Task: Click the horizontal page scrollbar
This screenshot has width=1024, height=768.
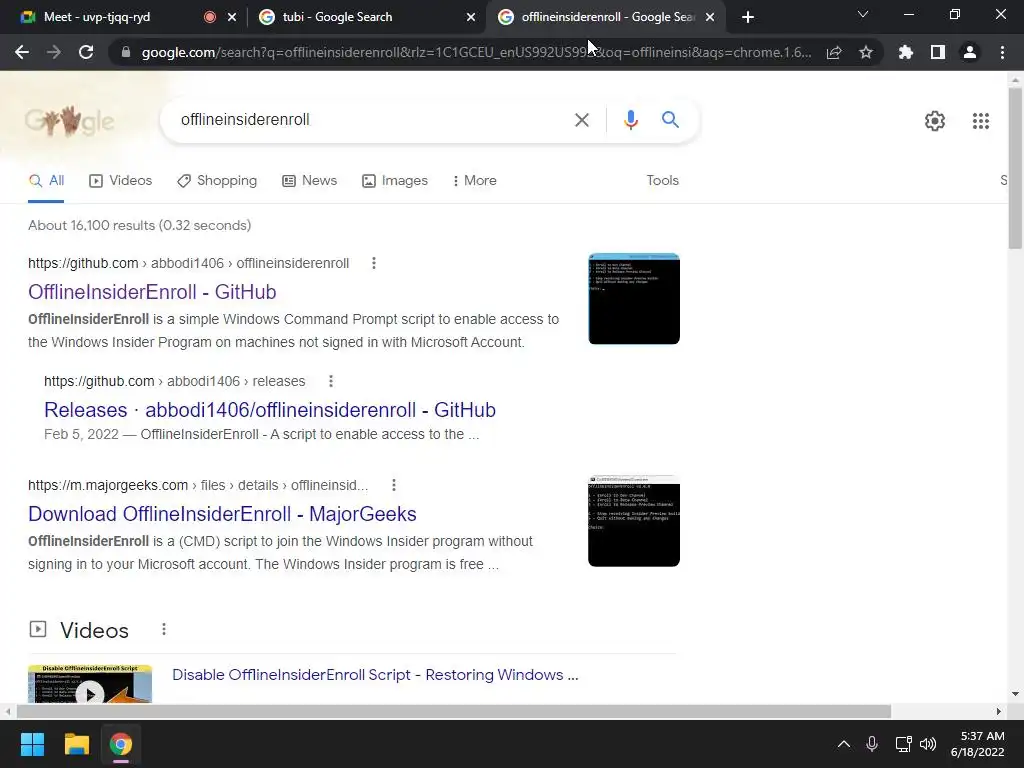Action: 454,711
